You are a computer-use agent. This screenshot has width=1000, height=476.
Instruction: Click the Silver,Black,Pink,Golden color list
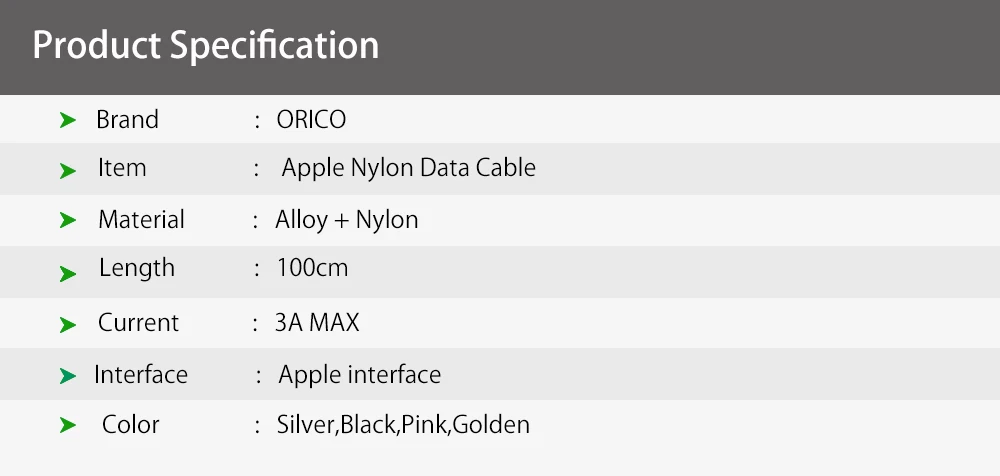(x=403, y=425)
